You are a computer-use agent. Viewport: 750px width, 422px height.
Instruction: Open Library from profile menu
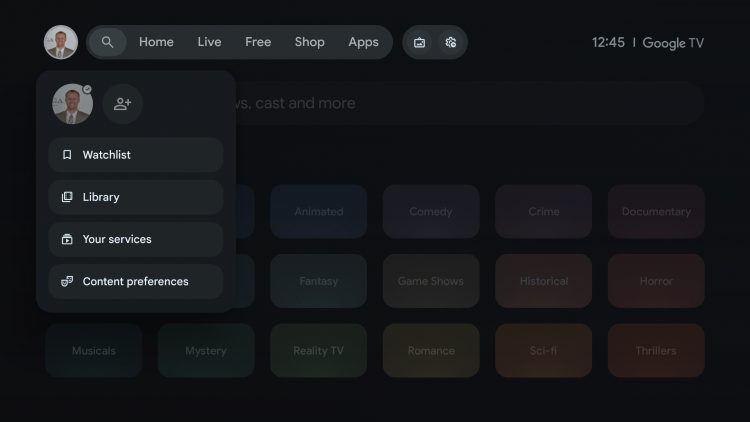click(136, 197)
